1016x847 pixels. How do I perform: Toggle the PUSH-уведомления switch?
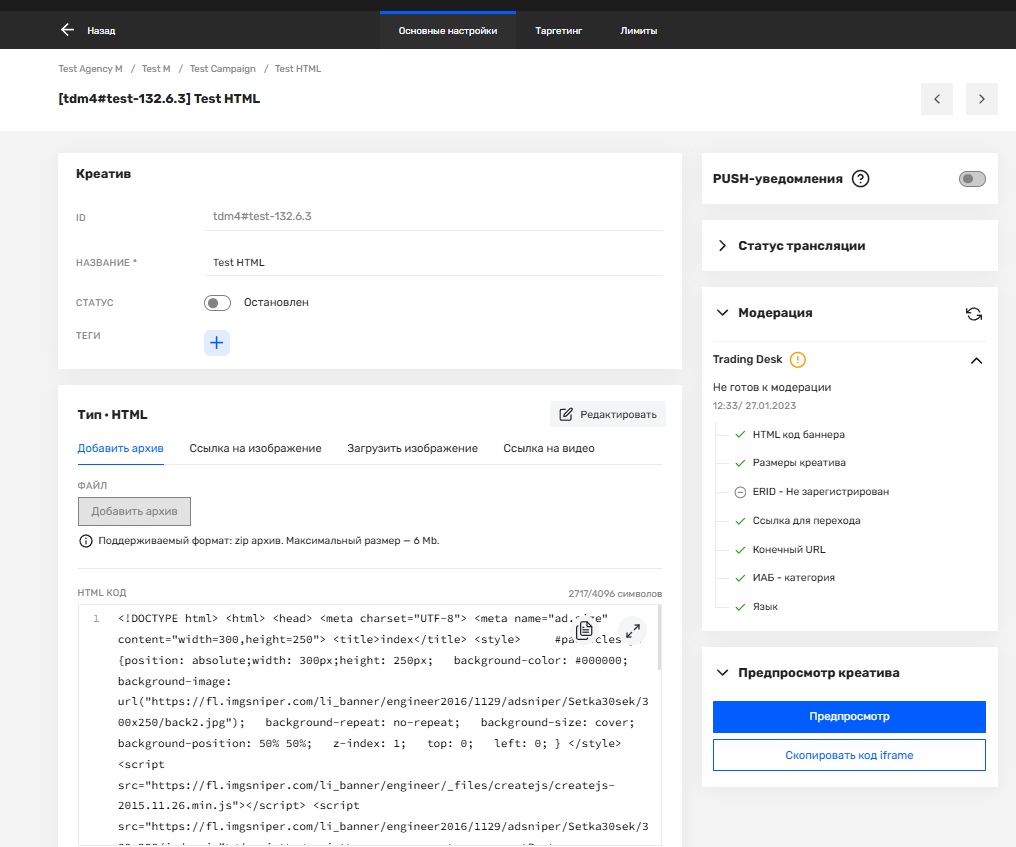pyautogui.click(x=972, y=179)
